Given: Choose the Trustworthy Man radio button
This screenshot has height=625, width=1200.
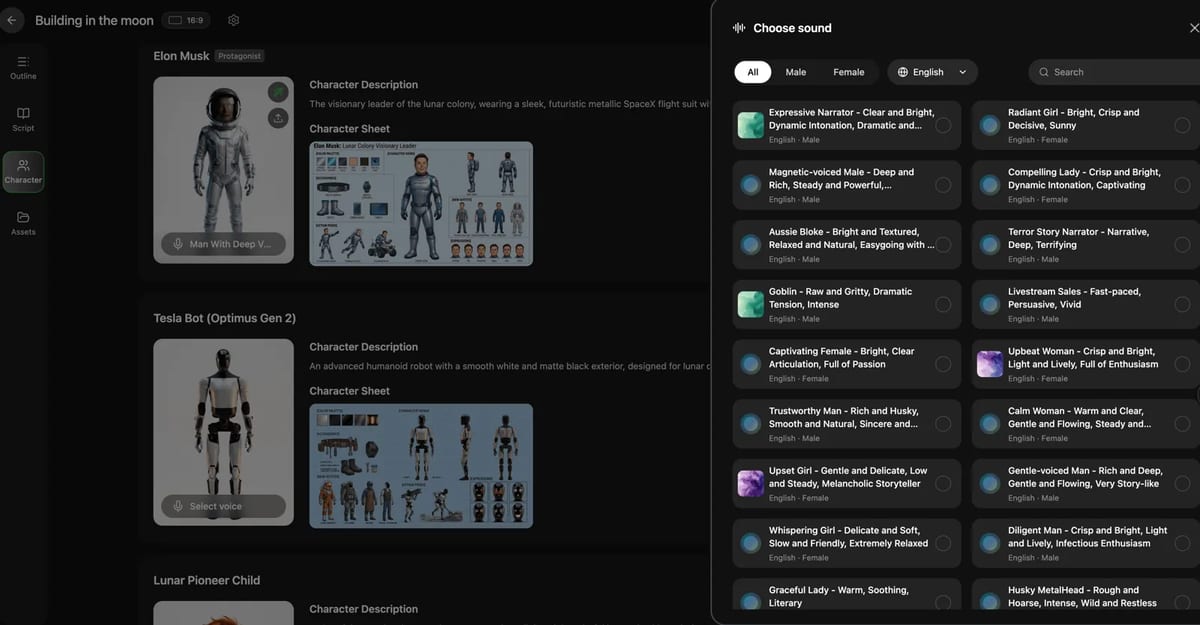Looking at the screenshot, I should (x=943, y=424).
